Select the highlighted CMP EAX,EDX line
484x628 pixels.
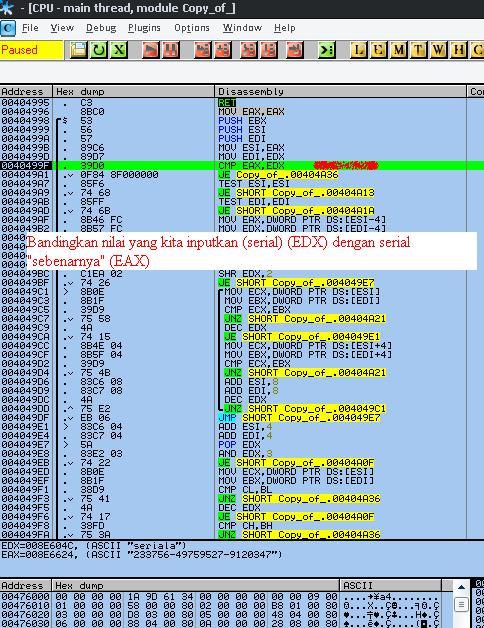(x=242, y=165)
